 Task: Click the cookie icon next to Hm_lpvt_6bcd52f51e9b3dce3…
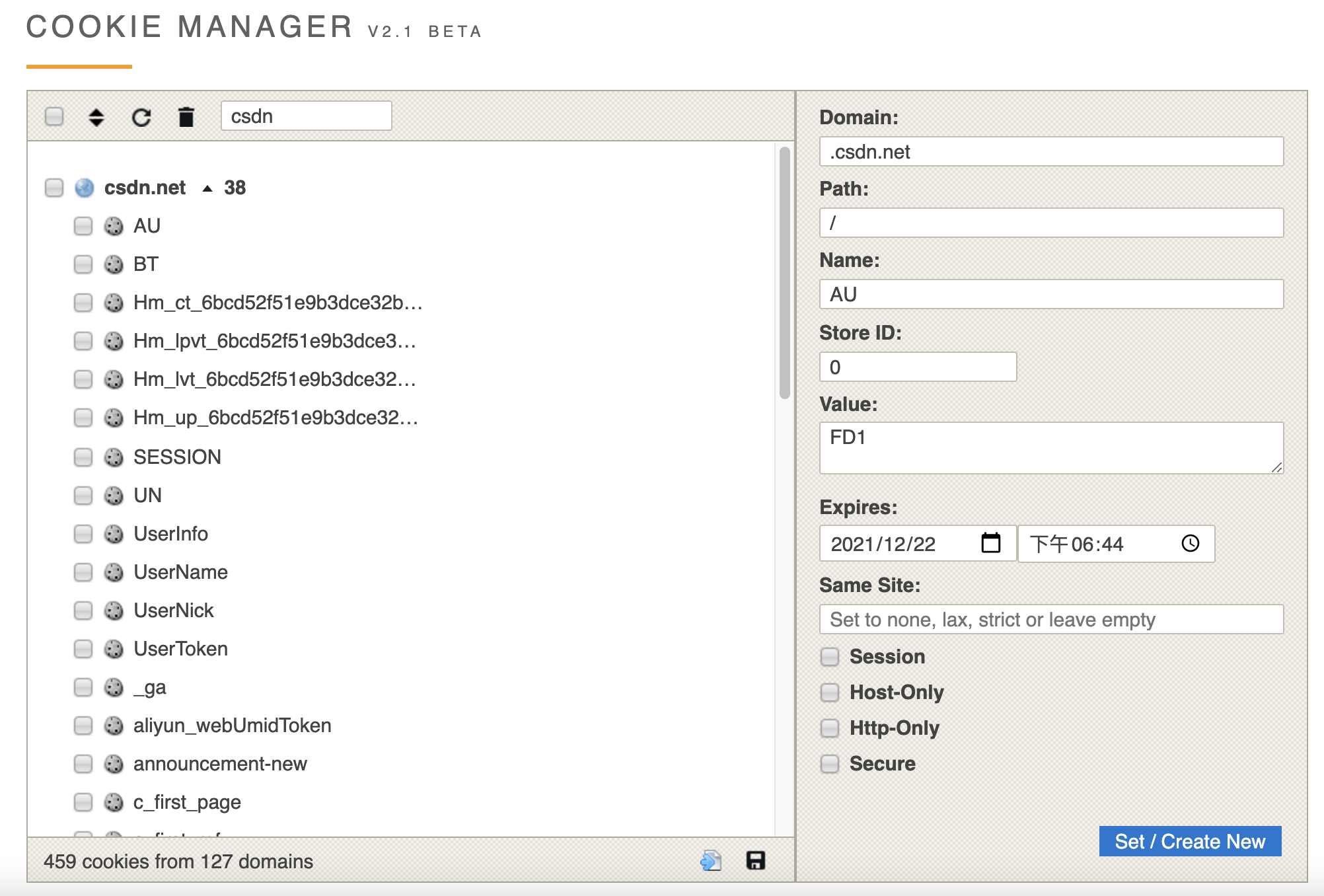click(x=114, y=341)
